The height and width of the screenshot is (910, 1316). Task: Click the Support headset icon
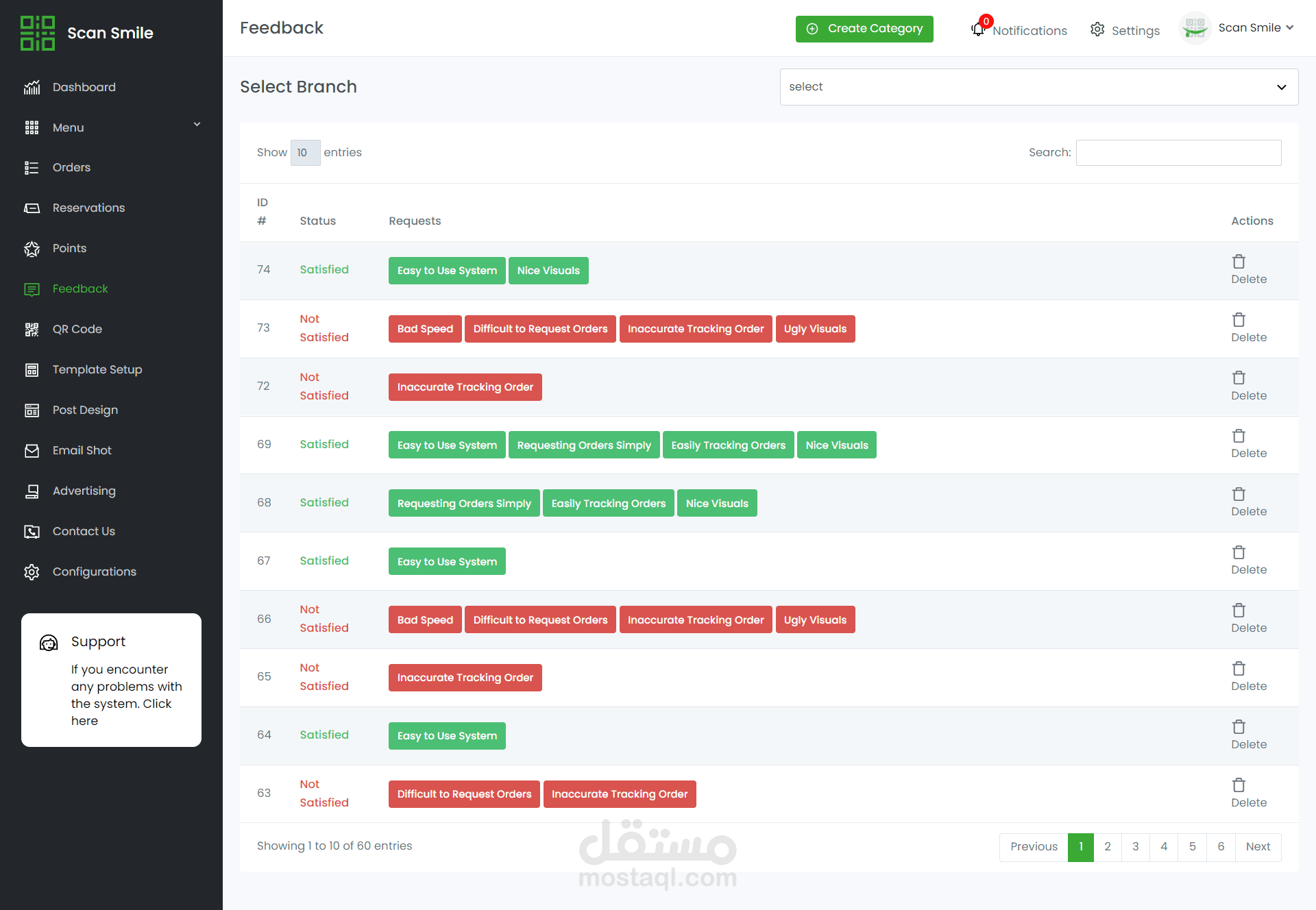(49, 643)
